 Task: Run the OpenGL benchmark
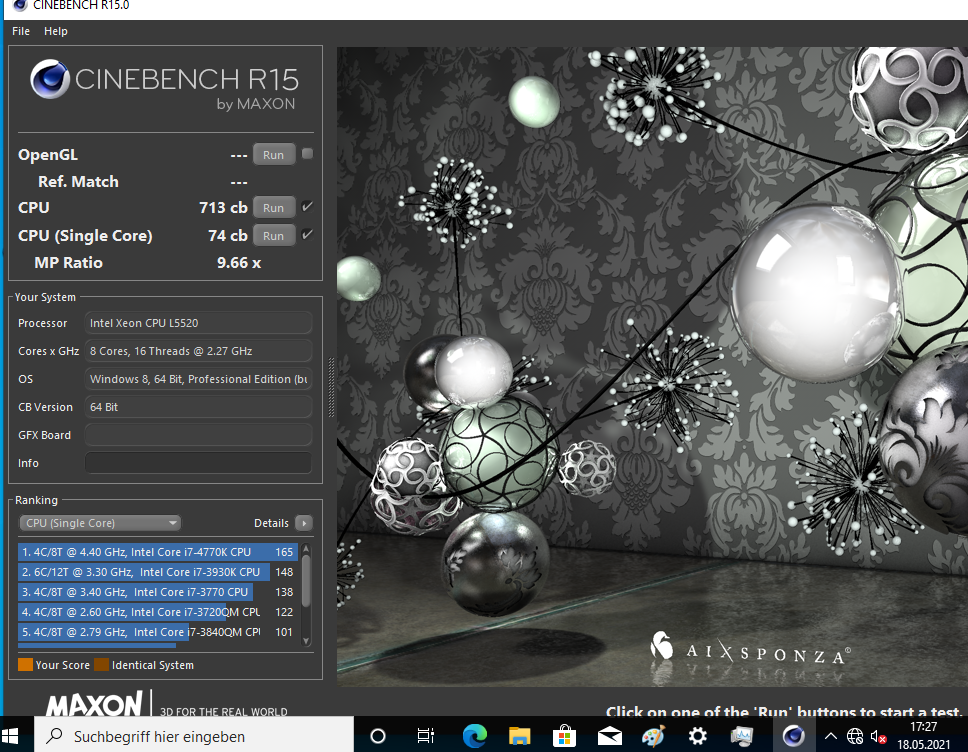[x=273, y=155]
